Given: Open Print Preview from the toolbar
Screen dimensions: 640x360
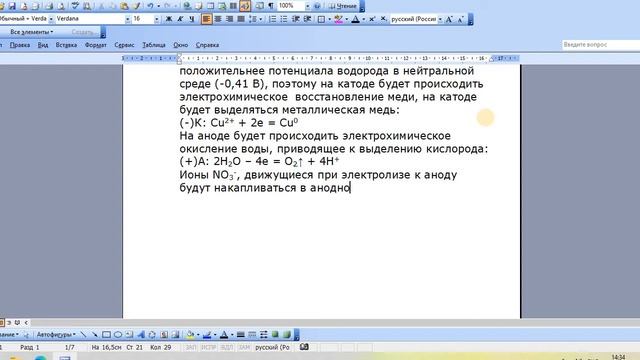Looking at the screenshot, I should [61, 6].
